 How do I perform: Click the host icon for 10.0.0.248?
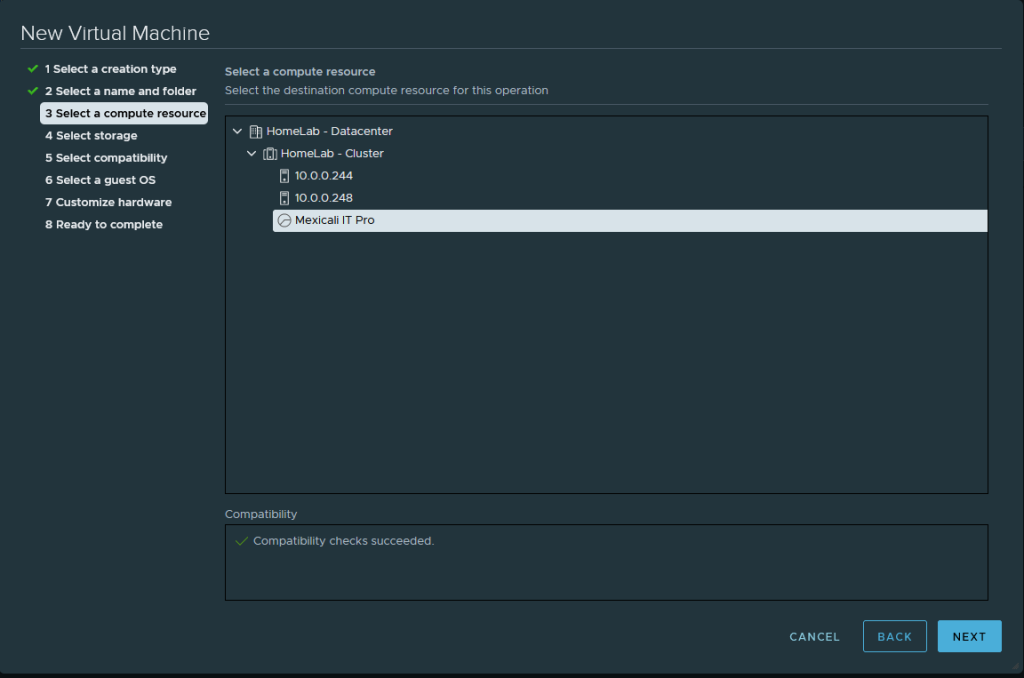(284, 198)
